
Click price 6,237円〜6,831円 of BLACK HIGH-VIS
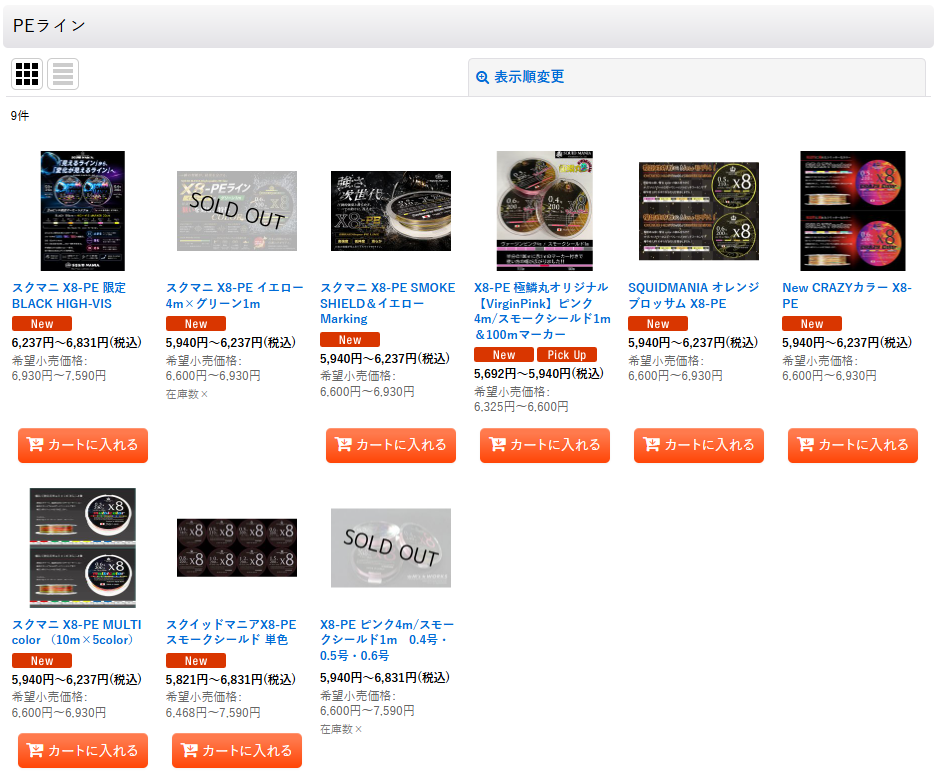coord(77,343)
